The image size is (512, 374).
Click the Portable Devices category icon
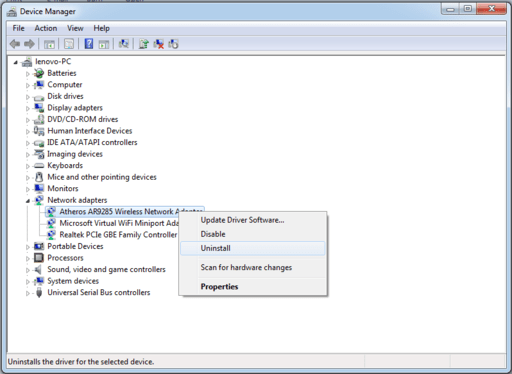coord(39,246)
